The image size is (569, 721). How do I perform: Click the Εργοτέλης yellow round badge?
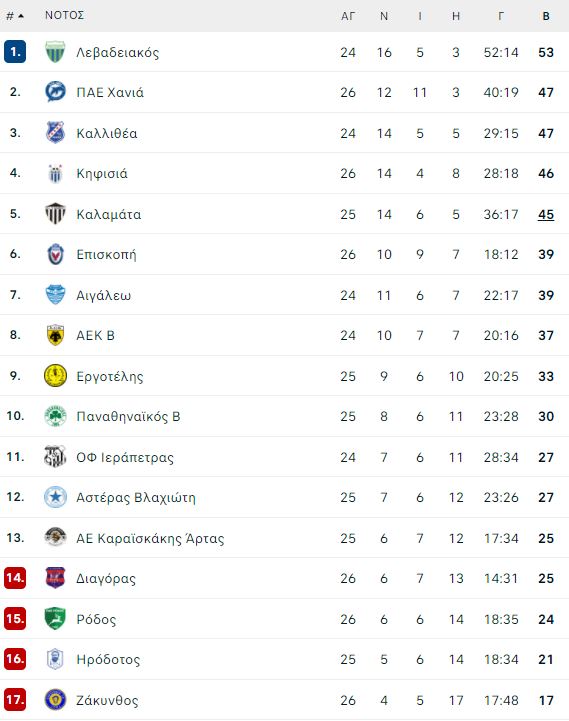coord(55,375)
